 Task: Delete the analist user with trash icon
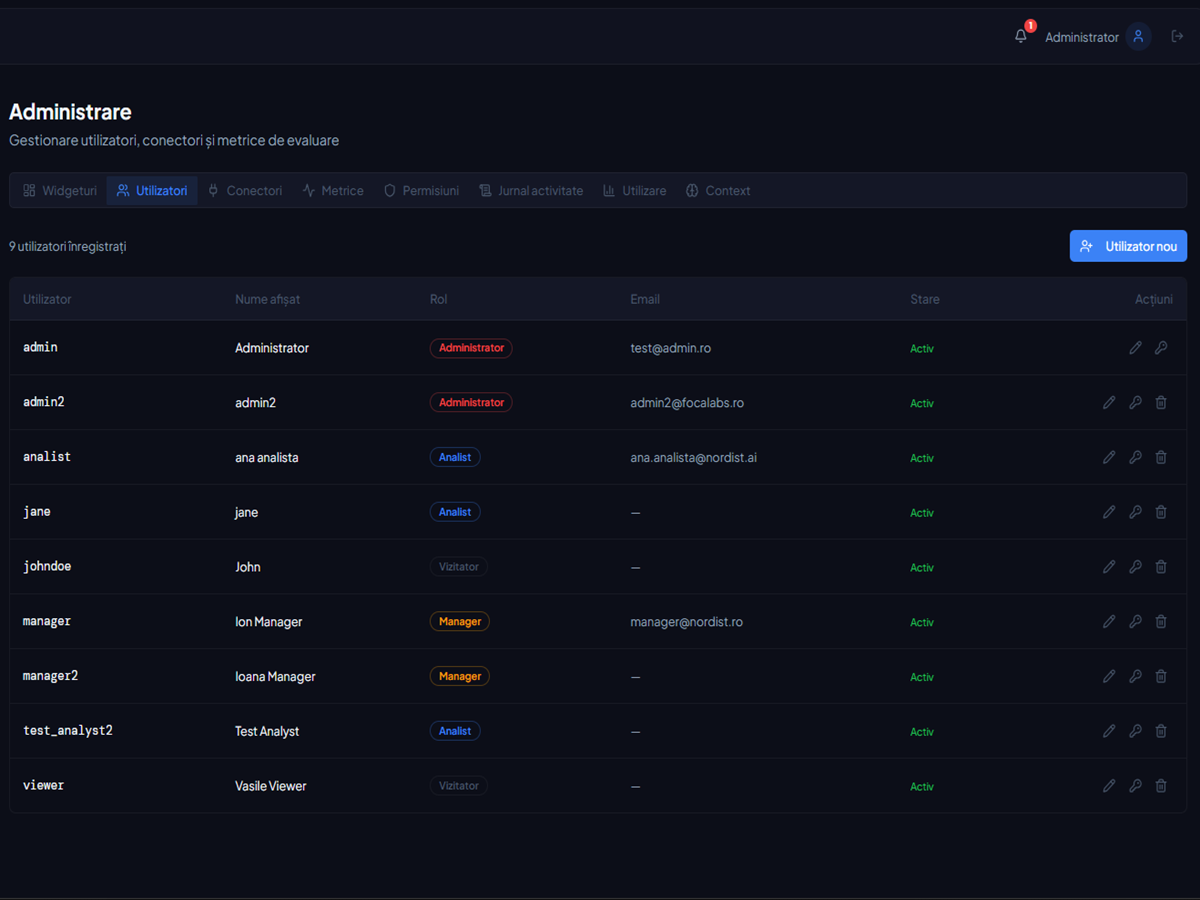click(x=1161, y=457)
